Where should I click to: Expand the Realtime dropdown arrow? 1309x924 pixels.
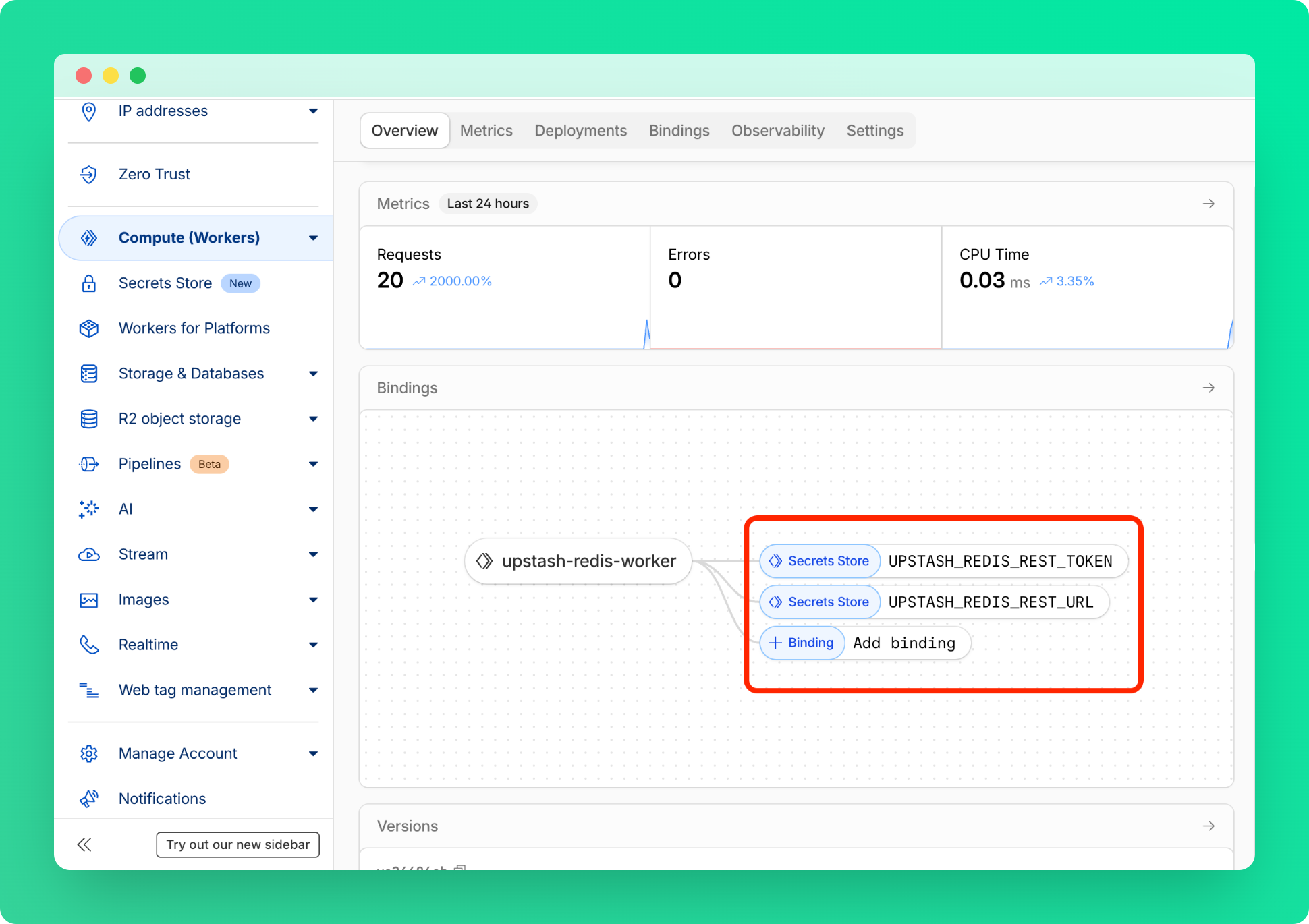[x=313, y=645]
